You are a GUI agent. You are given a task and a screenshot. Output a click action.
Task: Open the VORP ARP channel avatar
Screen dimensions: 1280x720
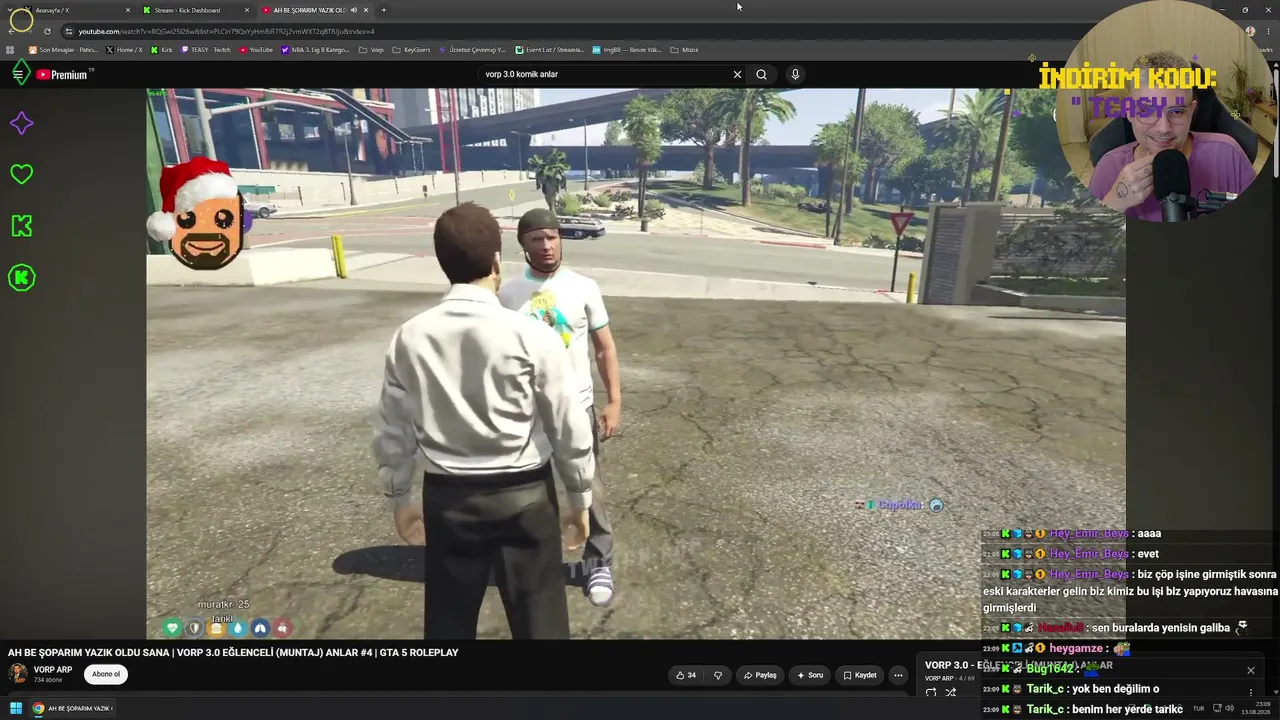18,674
